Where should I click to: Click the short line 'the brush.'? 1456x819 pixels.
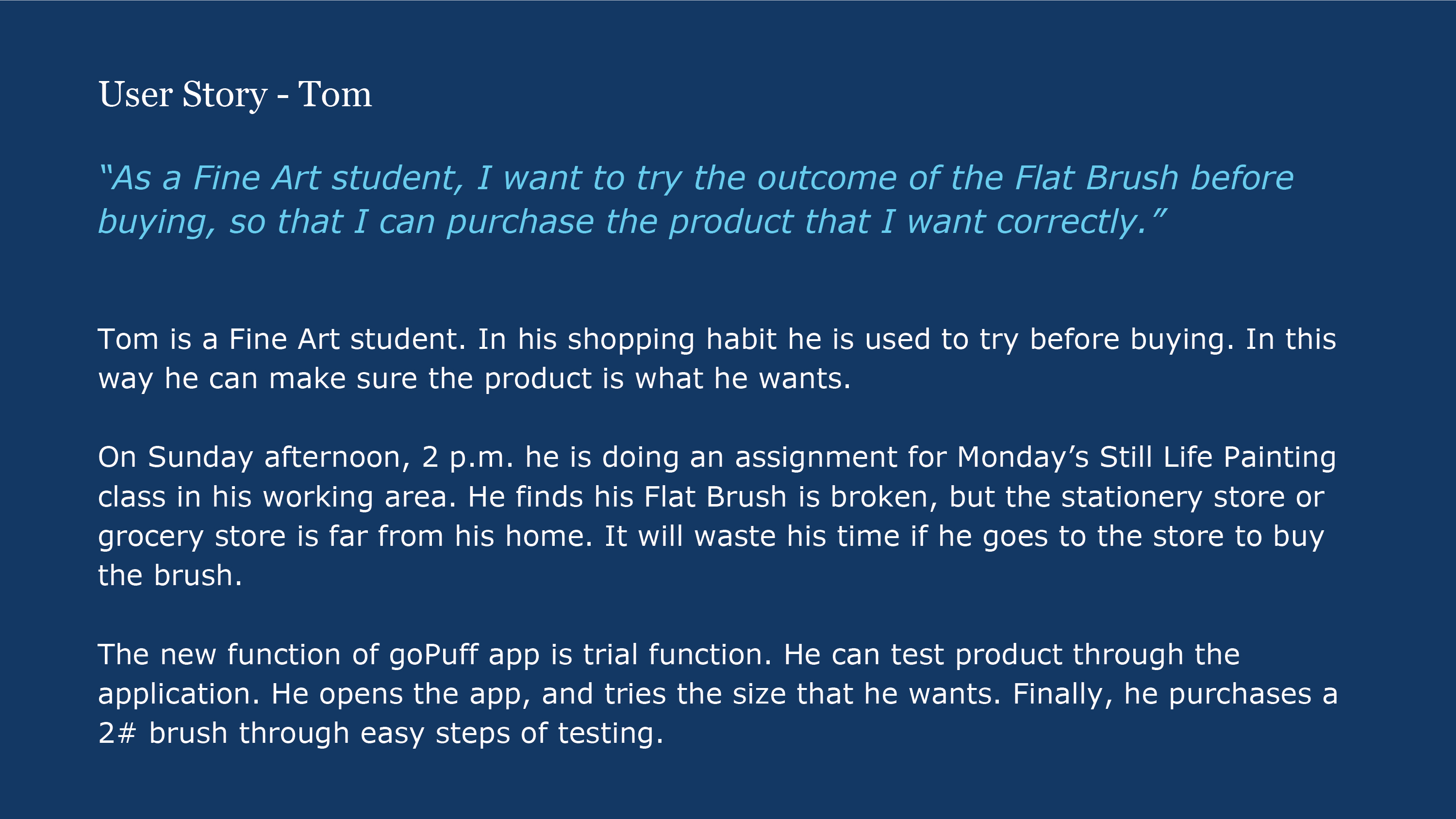(170, 575)
